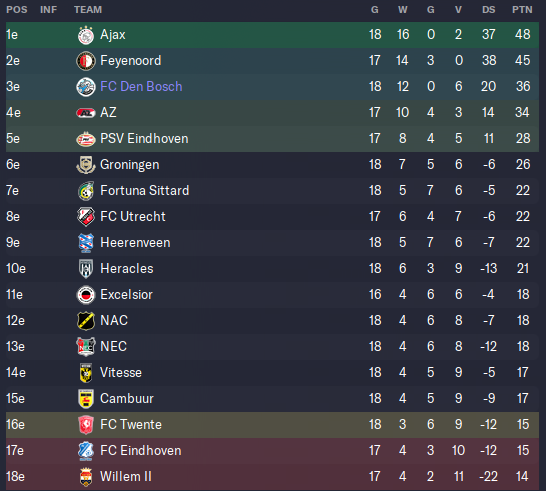Sort table by PTN column header
Viewport: 546px width, 491px height.
coord(522,10)
